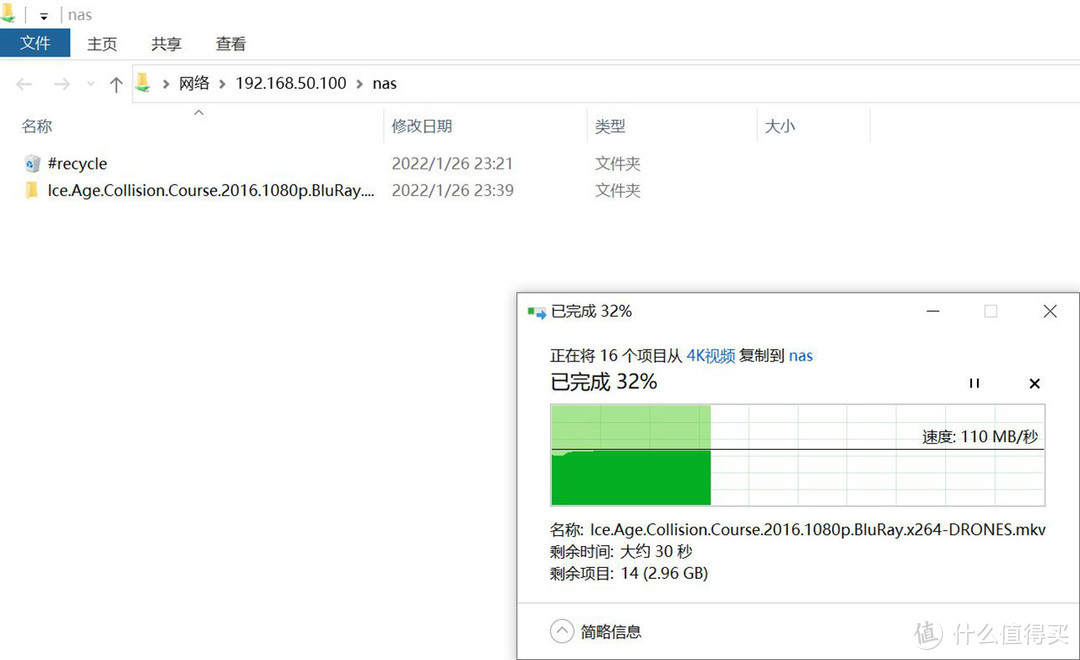Open the recent locations dropdown arrow
This screenshot has height=660, width=1080.
(x=90, y=84)
